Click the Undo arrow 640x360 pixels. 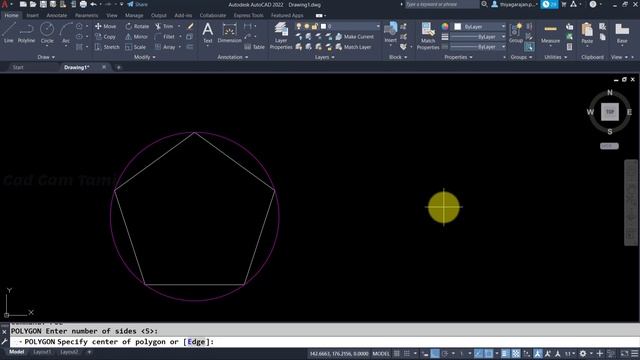coord(93,4)
